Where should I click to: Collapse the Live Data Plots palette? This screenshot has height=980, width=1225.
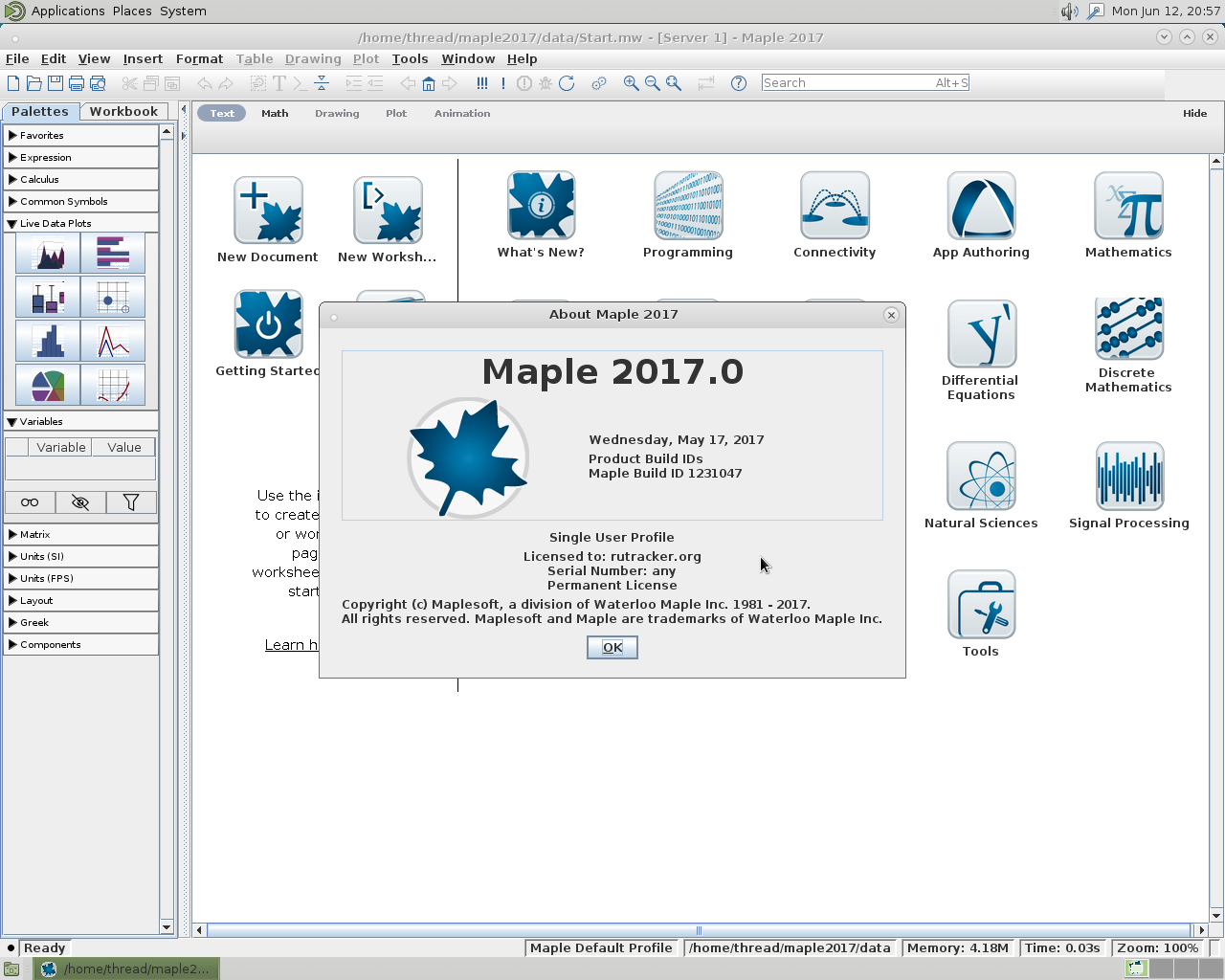tap(81, 223)
